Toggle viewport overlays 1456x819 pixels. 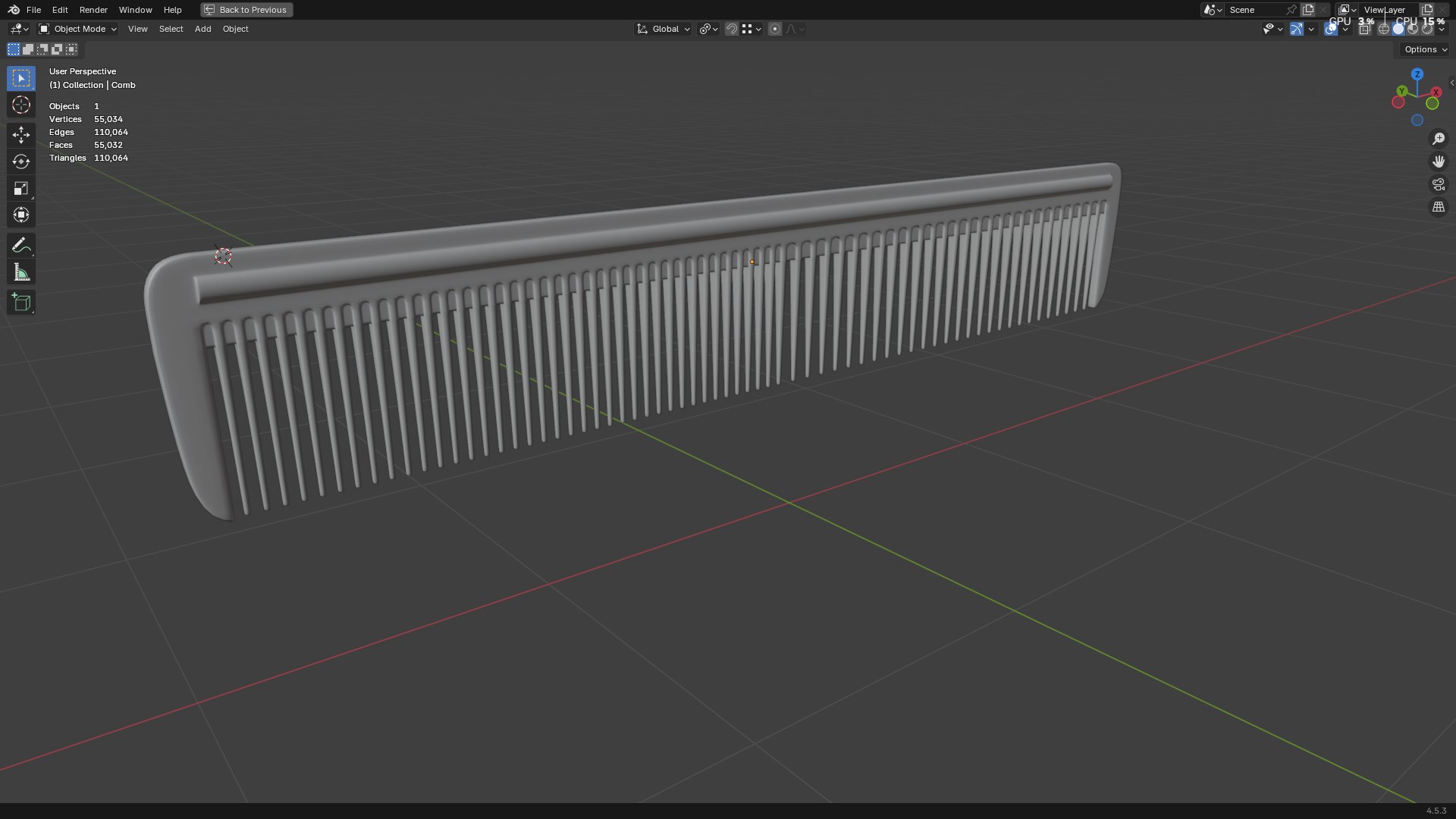click(1331, 29)
